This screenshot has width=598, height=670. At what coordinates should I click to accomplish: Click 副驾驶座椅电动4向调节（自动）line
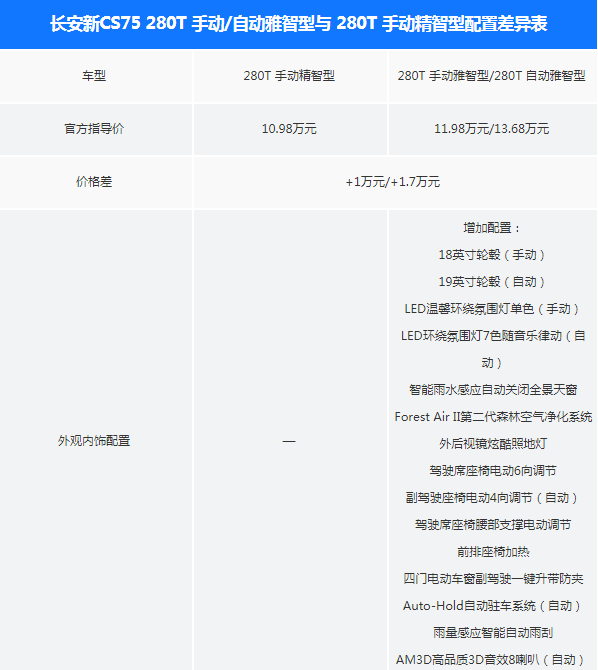(492, 497)
